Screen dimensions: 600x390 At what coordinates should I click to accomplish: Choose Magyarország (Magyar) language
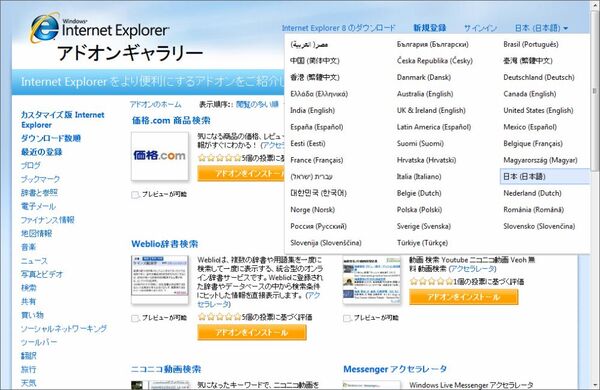coord(540,160)
